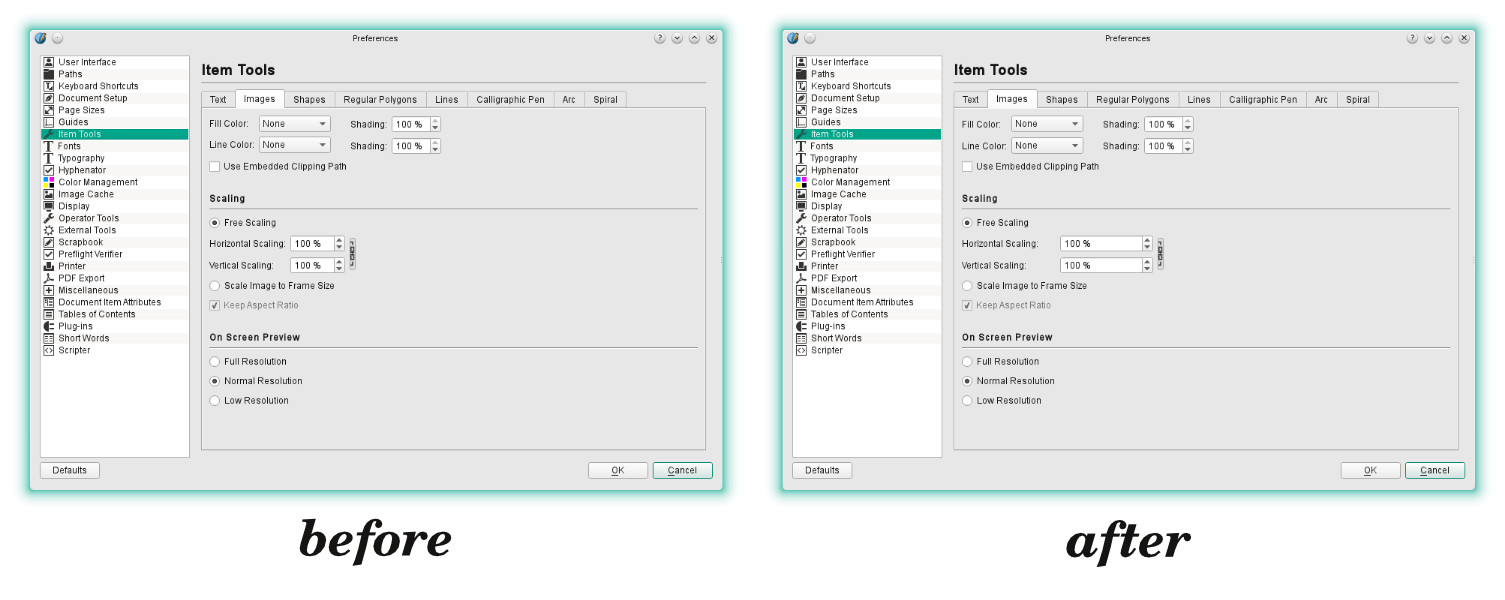Click the External Tools gear icon in the after dialog
This screenshot has width=1505, height=600.
pos(801,230)
